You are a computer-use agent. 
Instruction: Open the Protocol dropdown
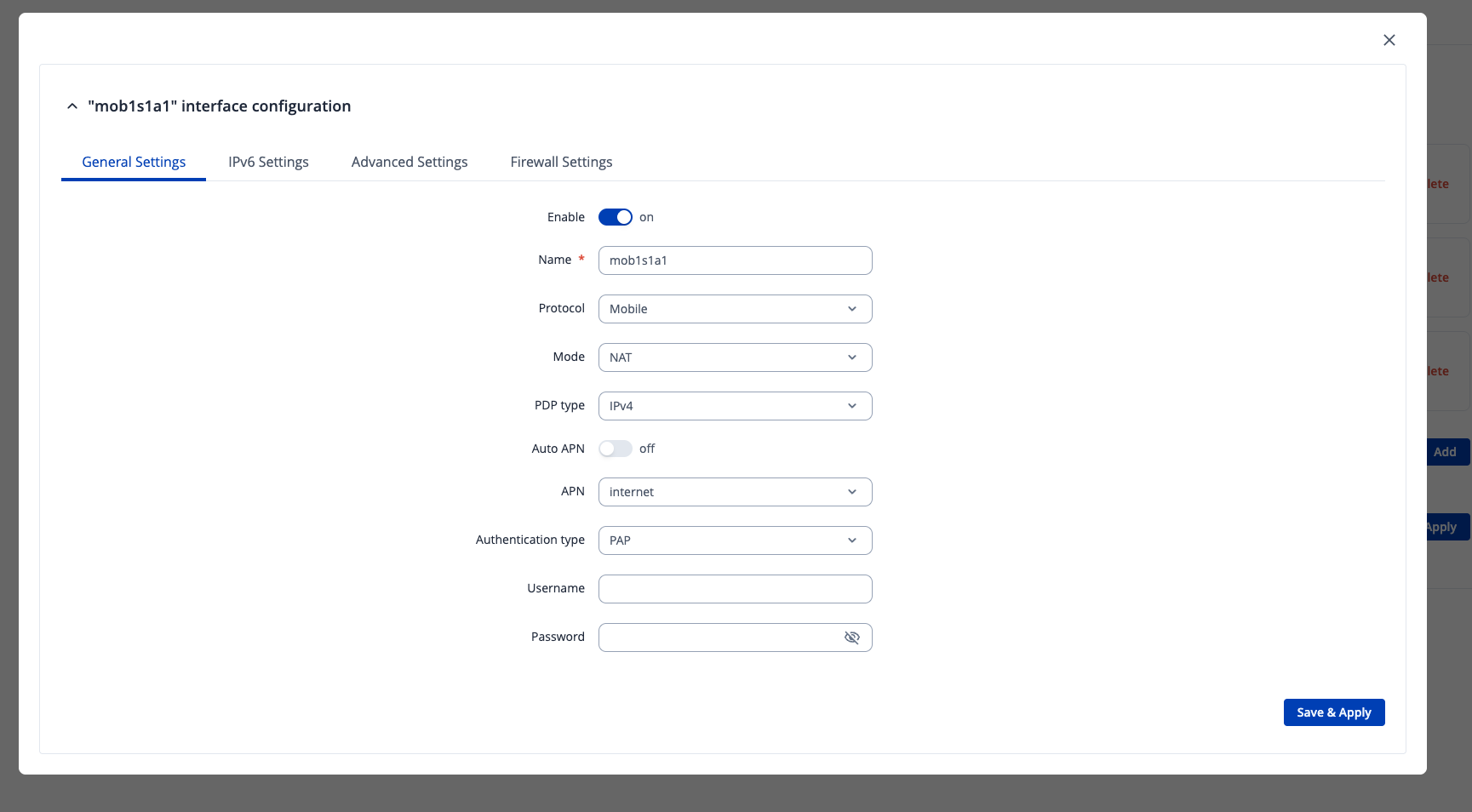click(x=735, y=309)
